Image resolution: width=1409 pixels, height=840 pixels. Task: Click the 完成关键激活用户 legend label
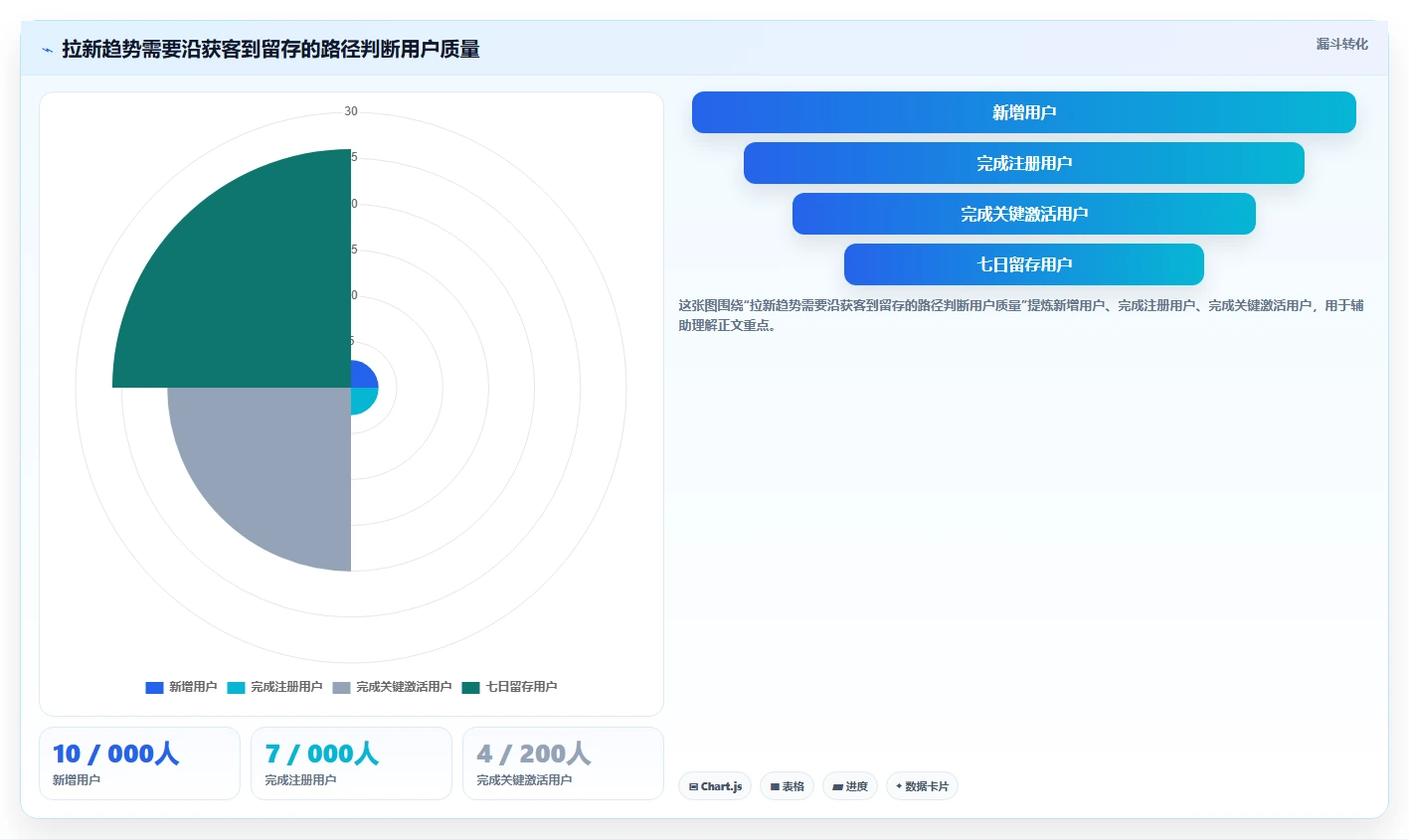click(x=404, y=687)
